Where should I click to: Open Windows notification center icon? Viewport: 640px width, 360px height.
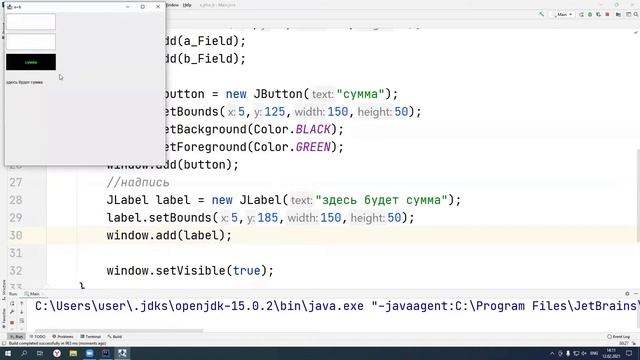tap(629, 353)
